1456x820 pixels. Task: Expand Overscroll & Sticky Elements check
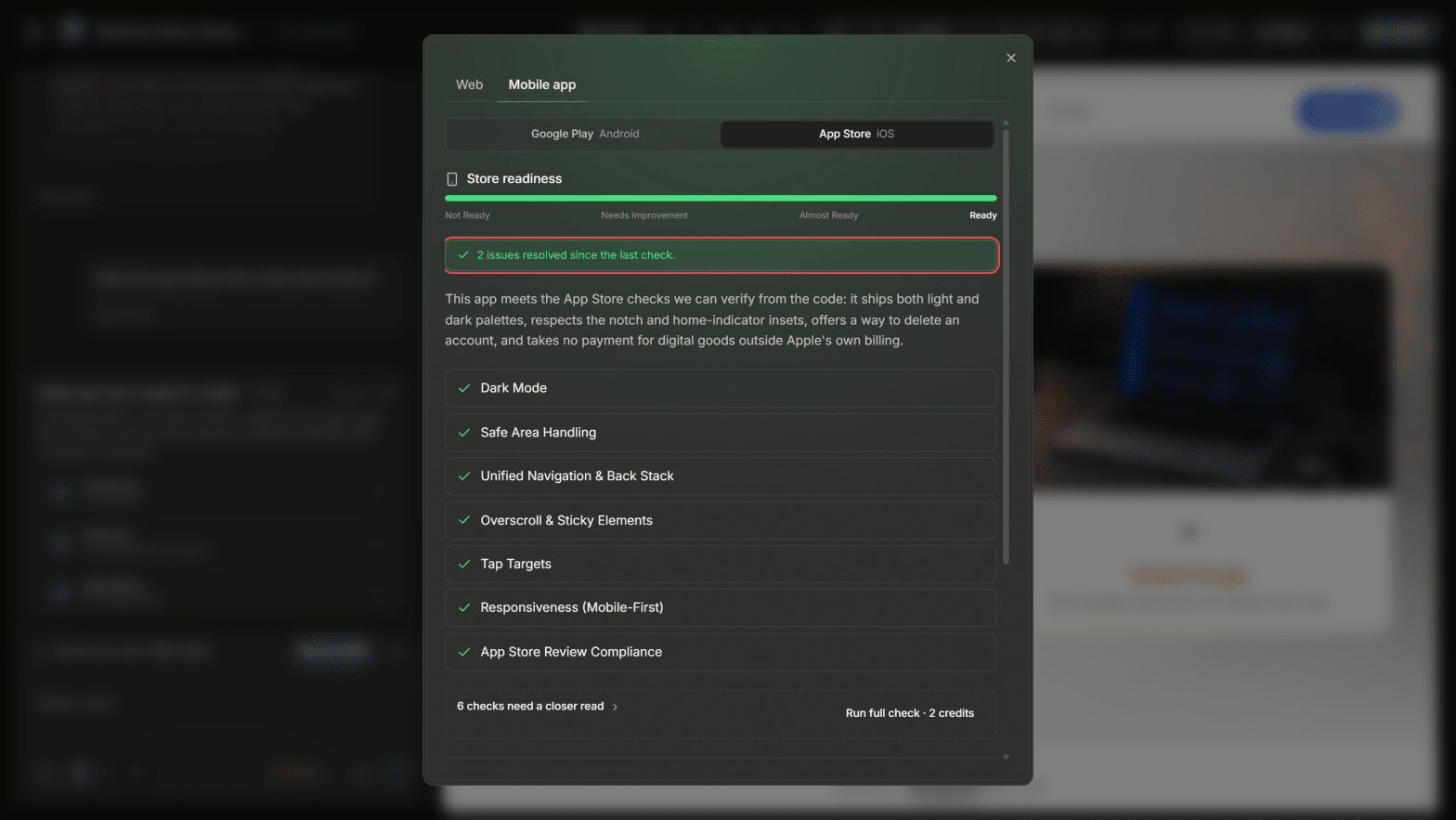(x=721, y=521)
